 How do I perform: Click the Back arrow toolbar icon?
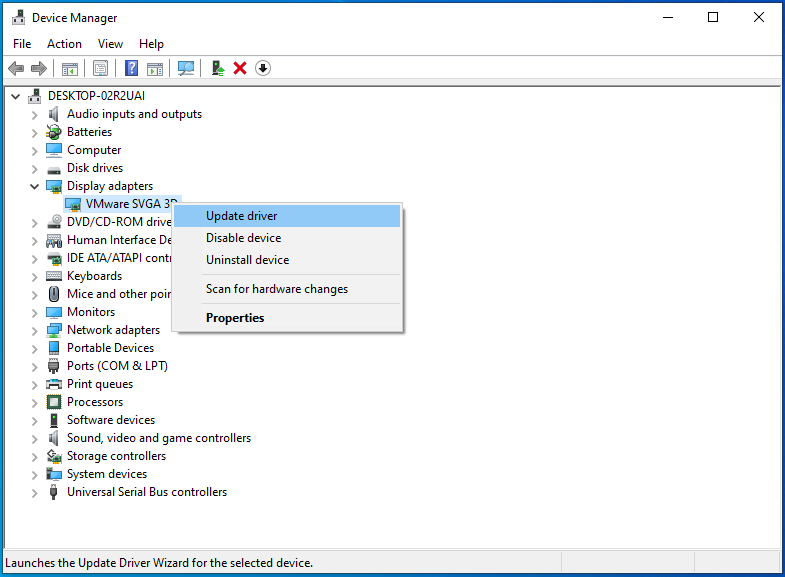[16, 68]
